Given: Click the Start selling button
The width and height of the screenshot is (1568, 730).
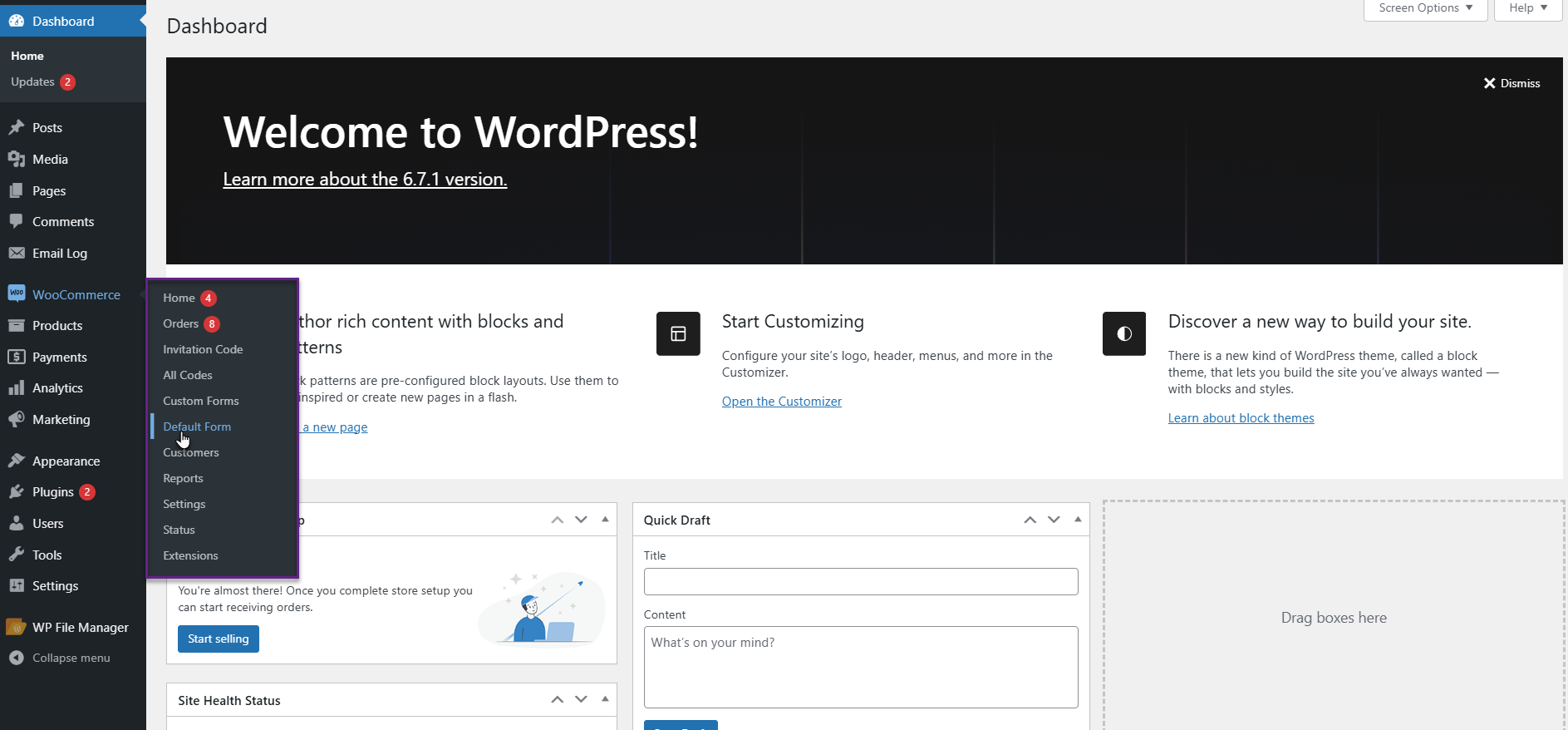Looking at the screenshot, I should pos(219,639).
